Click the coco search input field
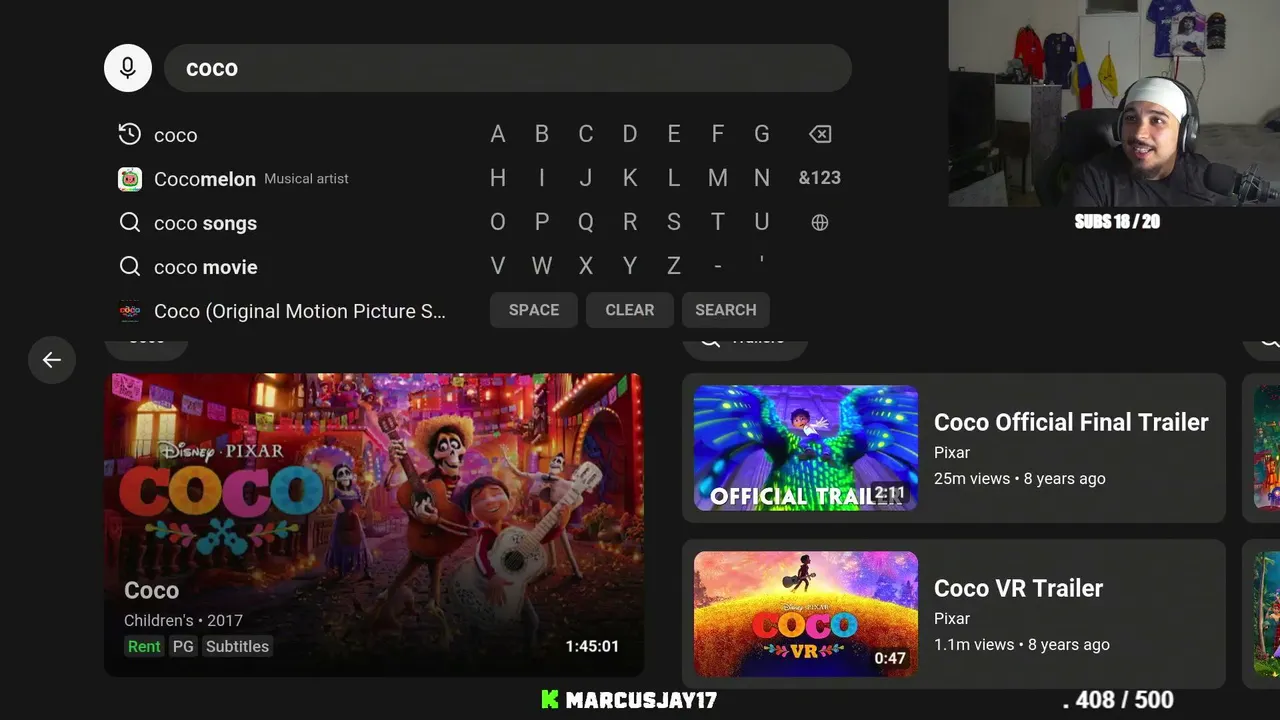The image size is (1280, 720). [x=508, y=68]
